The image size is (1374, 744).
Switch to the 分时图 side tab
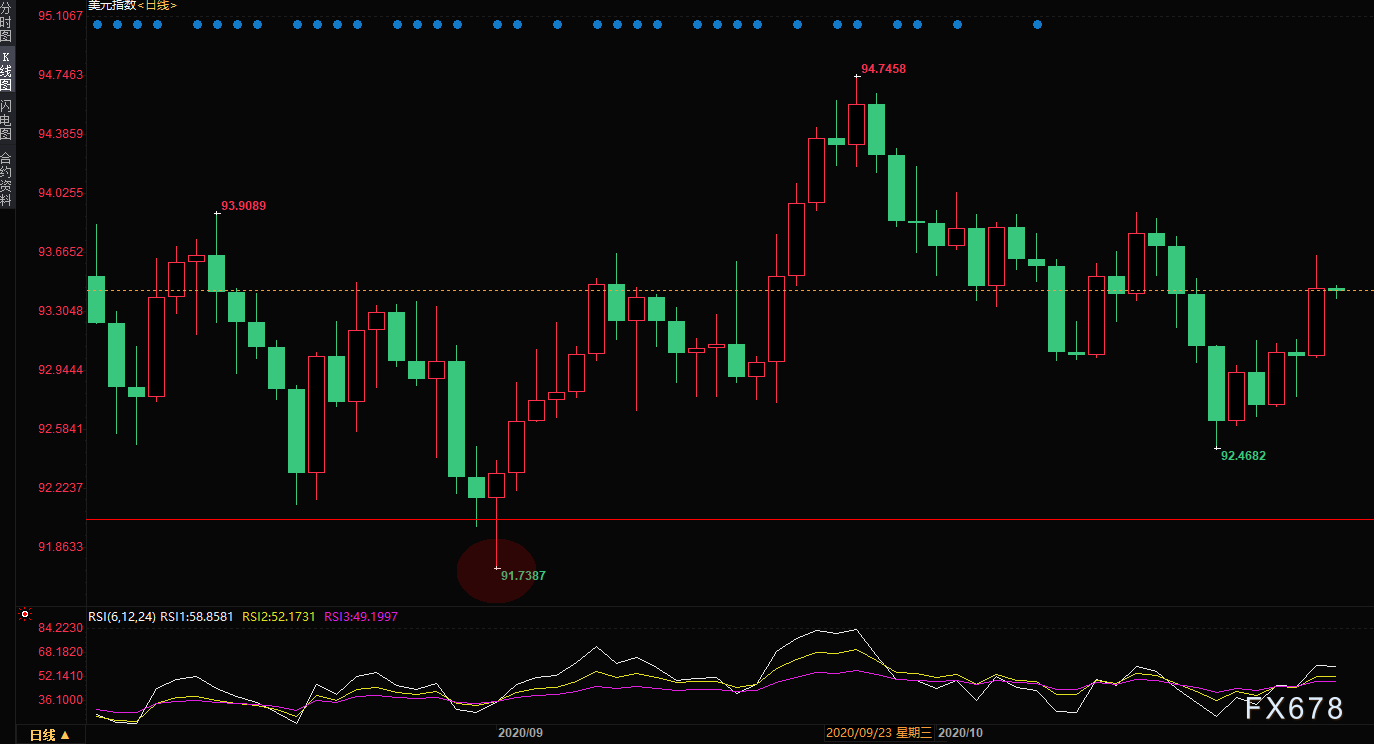(x=7, y=21)
